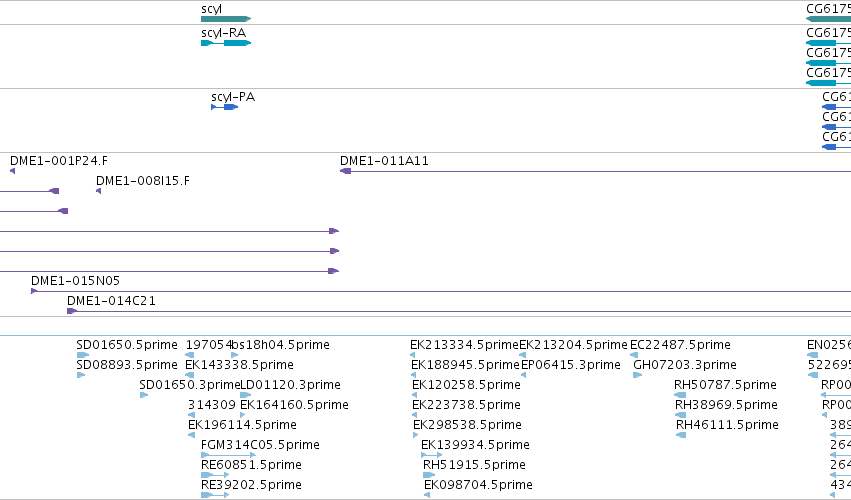
Task: Click the SD08893.5prime EST label
Action: (126, 365)
